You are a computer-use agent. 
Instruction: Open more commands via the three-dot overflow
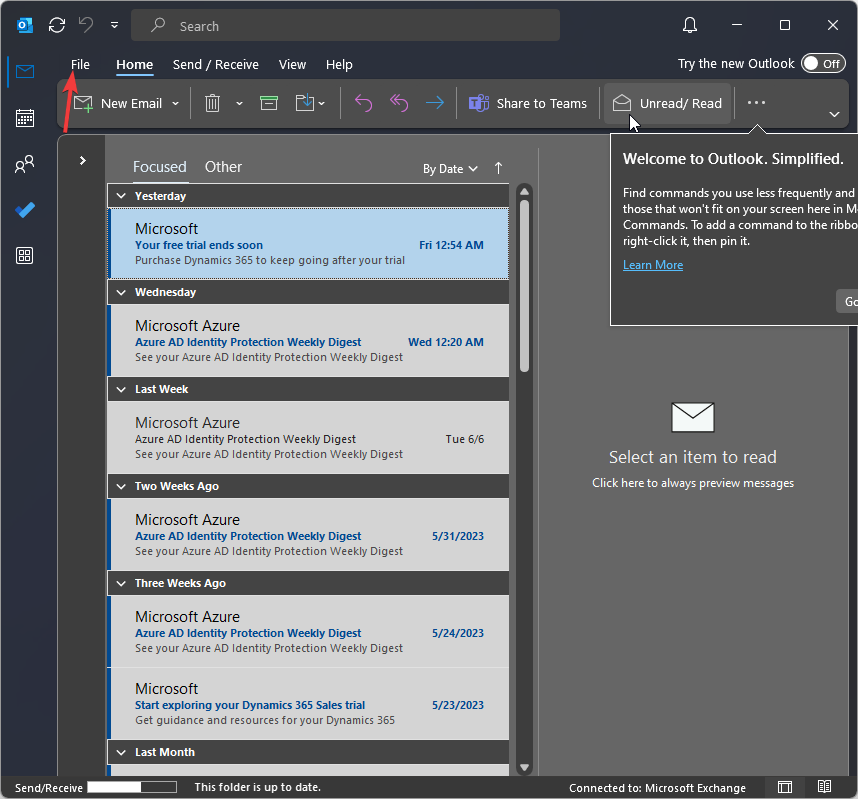756,103
